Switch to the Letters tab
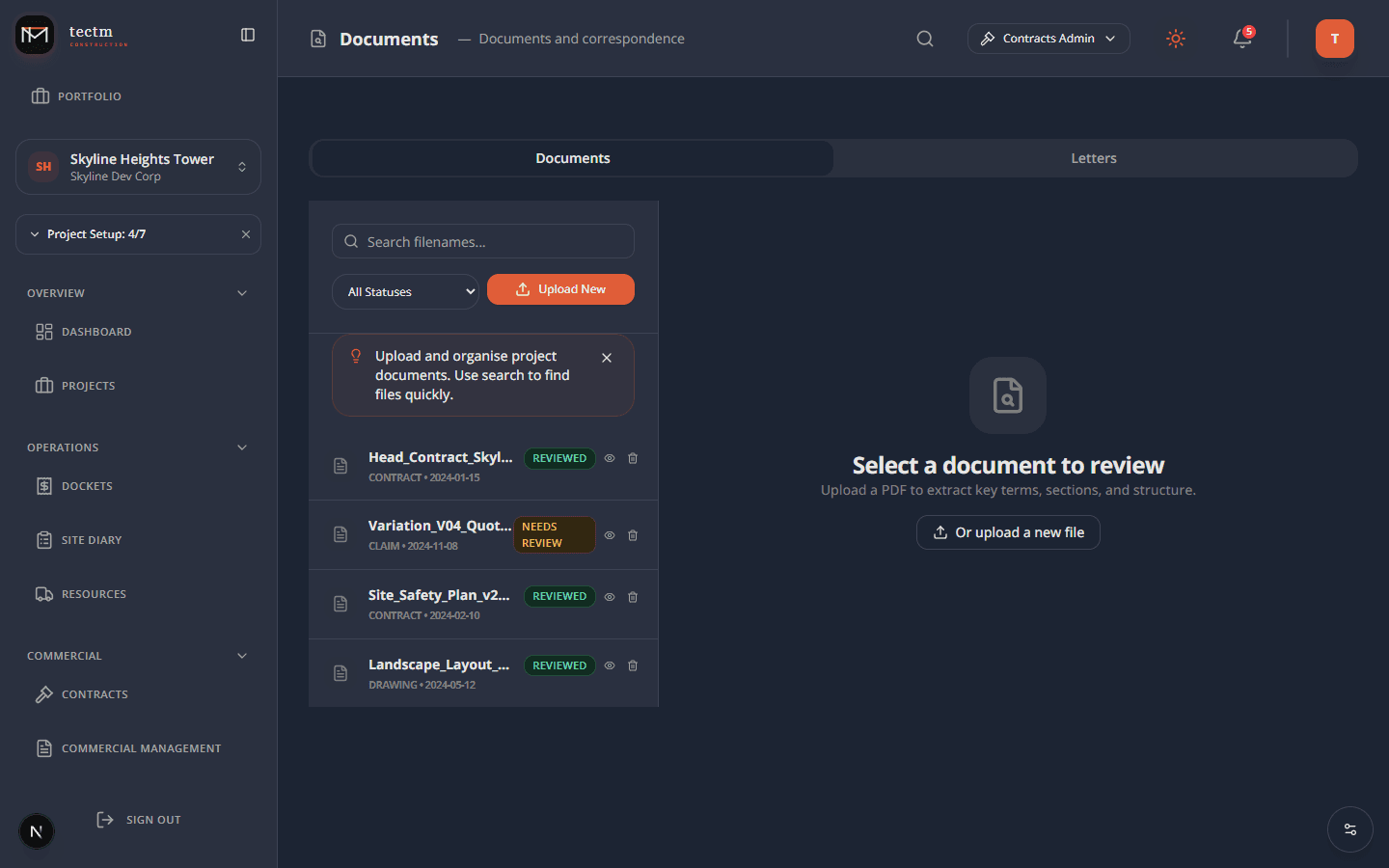 tap(1093, 157)
